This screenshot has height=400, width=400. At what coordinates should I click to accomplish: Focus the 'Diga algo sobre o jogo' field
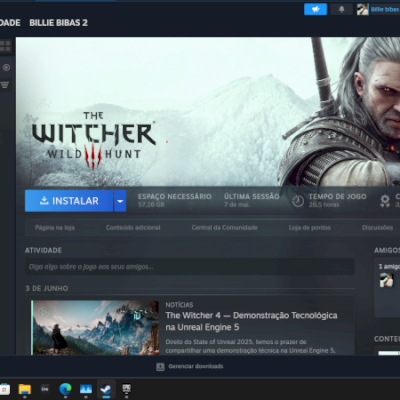tap(189, 267)
